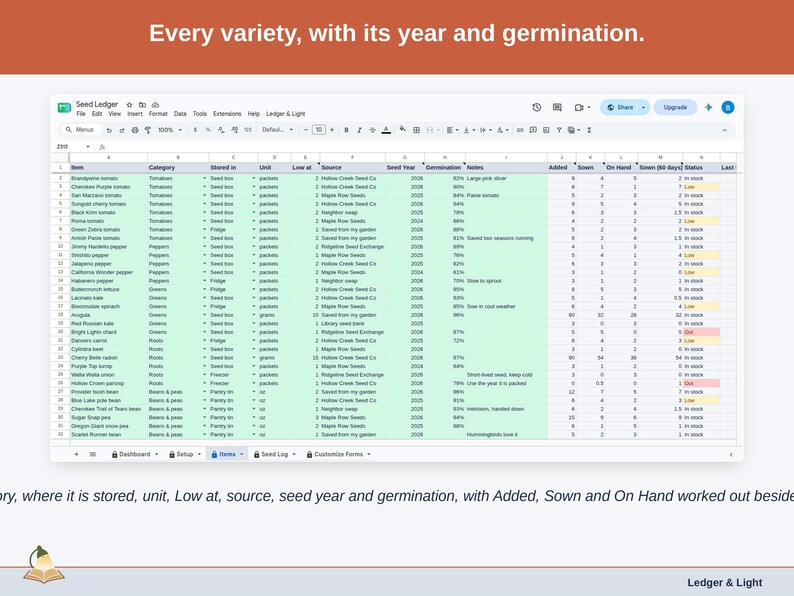This screenshot has height=596, width=794.
Task: Add a new sheet with plus icon
Action: [x=76, y=454]
